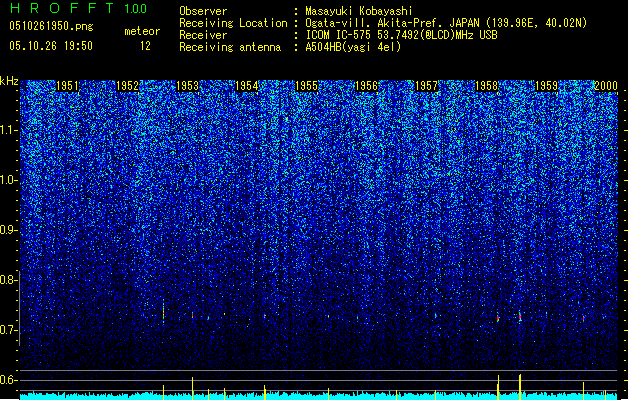Click the 2000 time marker

pyautogui.click(x=606, y=86)
